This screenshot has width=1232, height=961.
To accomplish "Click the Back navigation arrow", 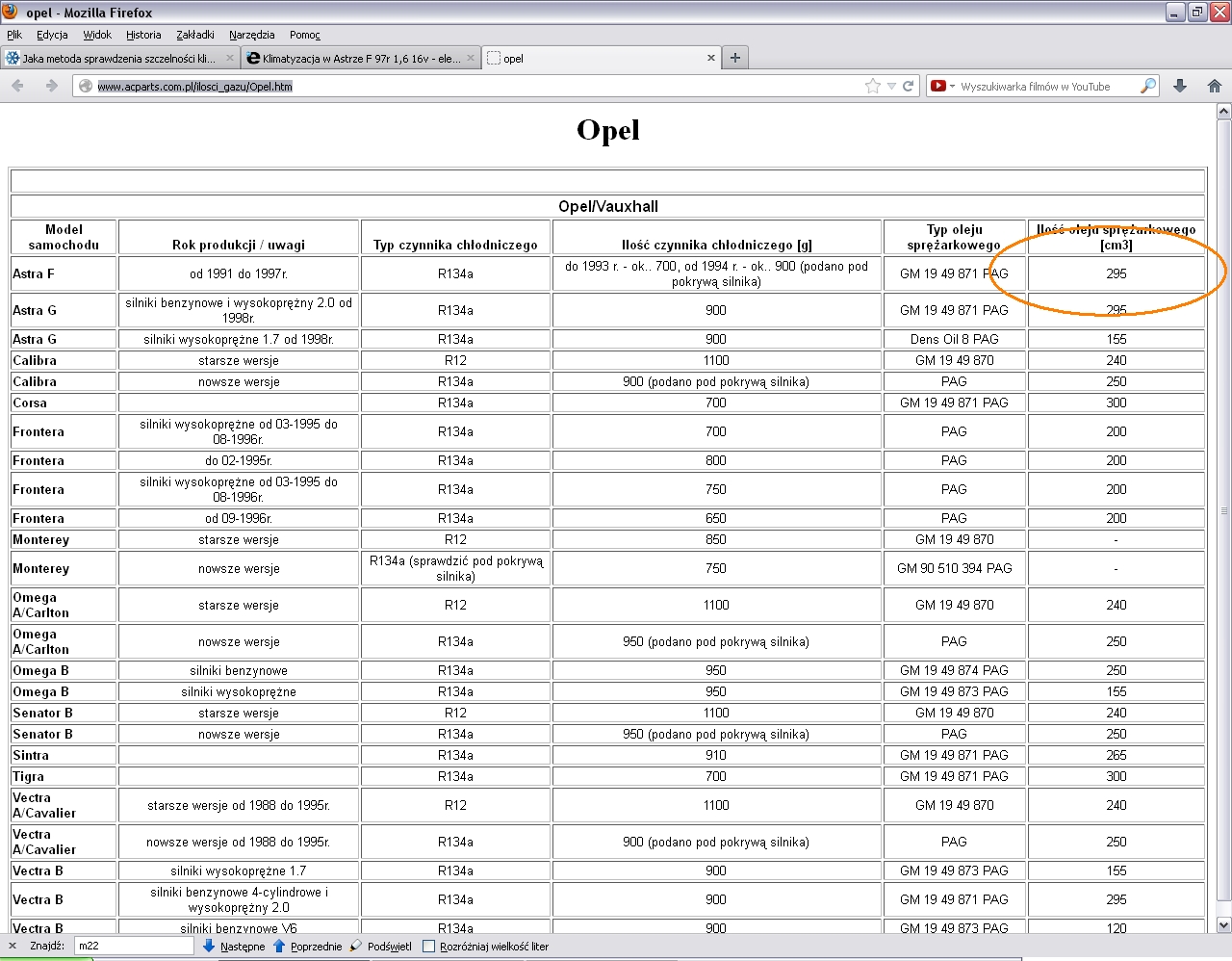I will point(17,87).
